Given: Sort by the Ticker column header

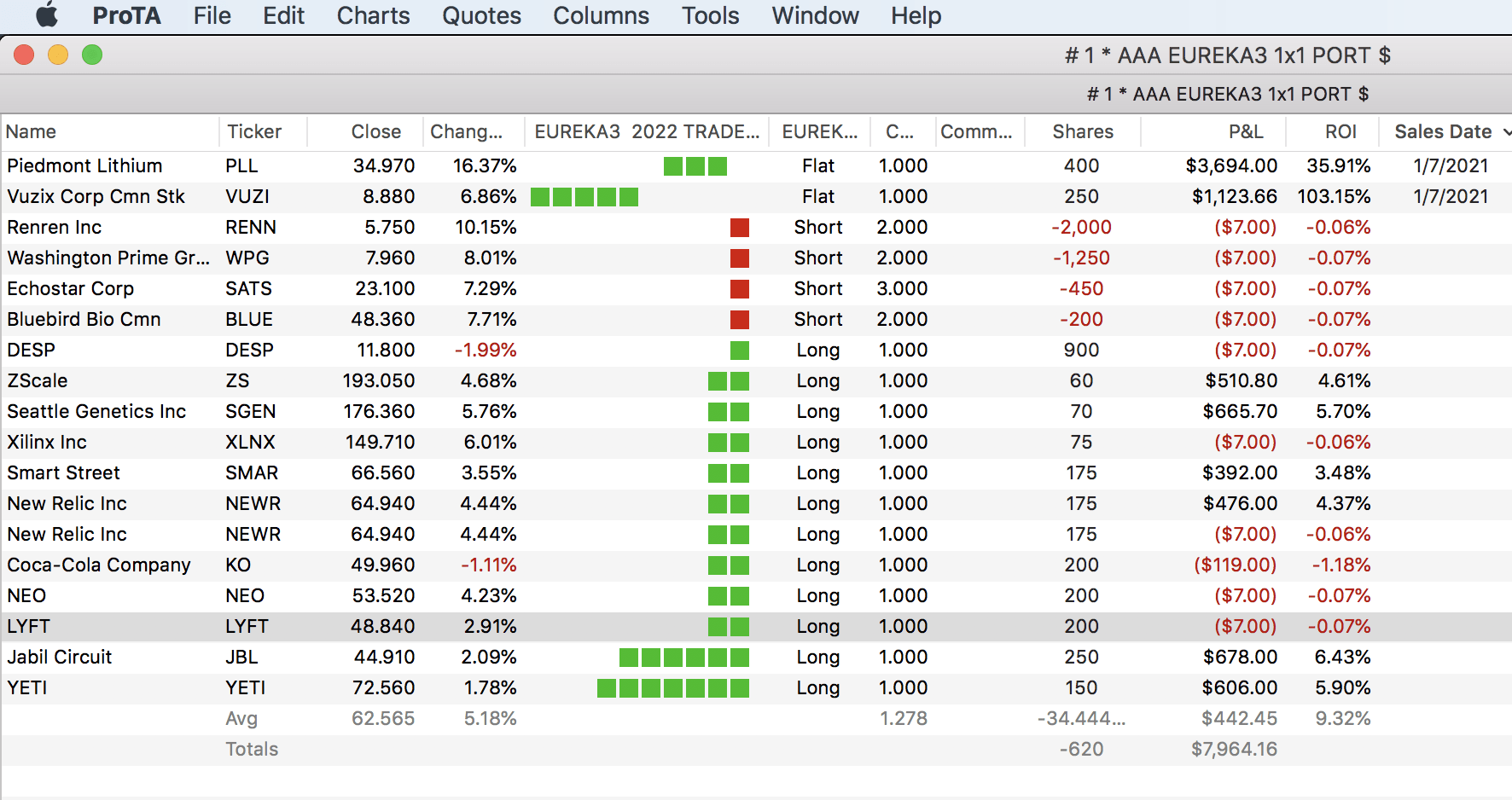Looking at the screenshot, I should (264, 132).
